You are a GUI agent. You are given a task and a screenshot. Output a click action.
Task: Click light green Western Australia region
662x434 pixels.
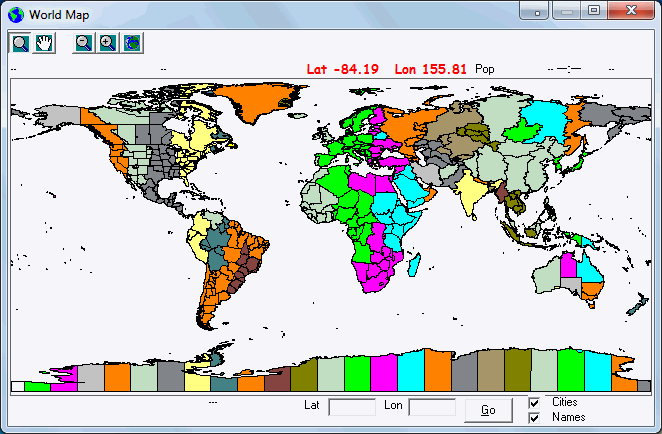(x=547, y=276)
